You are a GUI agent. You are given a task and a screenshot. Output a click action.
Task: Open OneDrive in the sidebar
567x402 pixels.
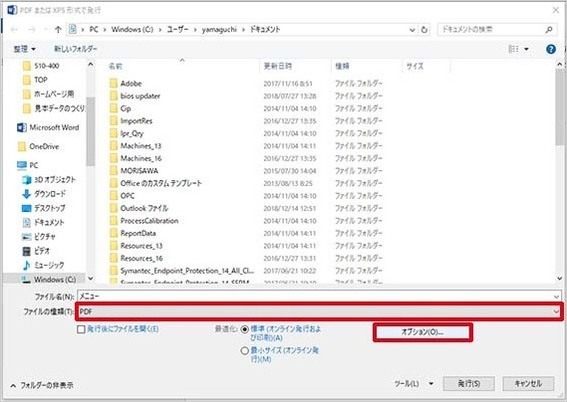(x=38, y=146)
